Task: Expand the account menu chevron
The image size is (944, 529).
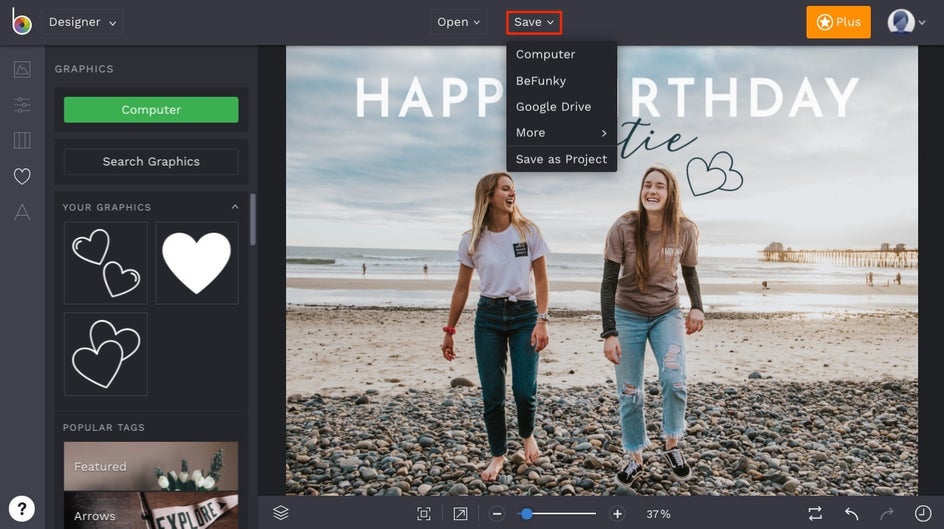Action: [922, 23]
